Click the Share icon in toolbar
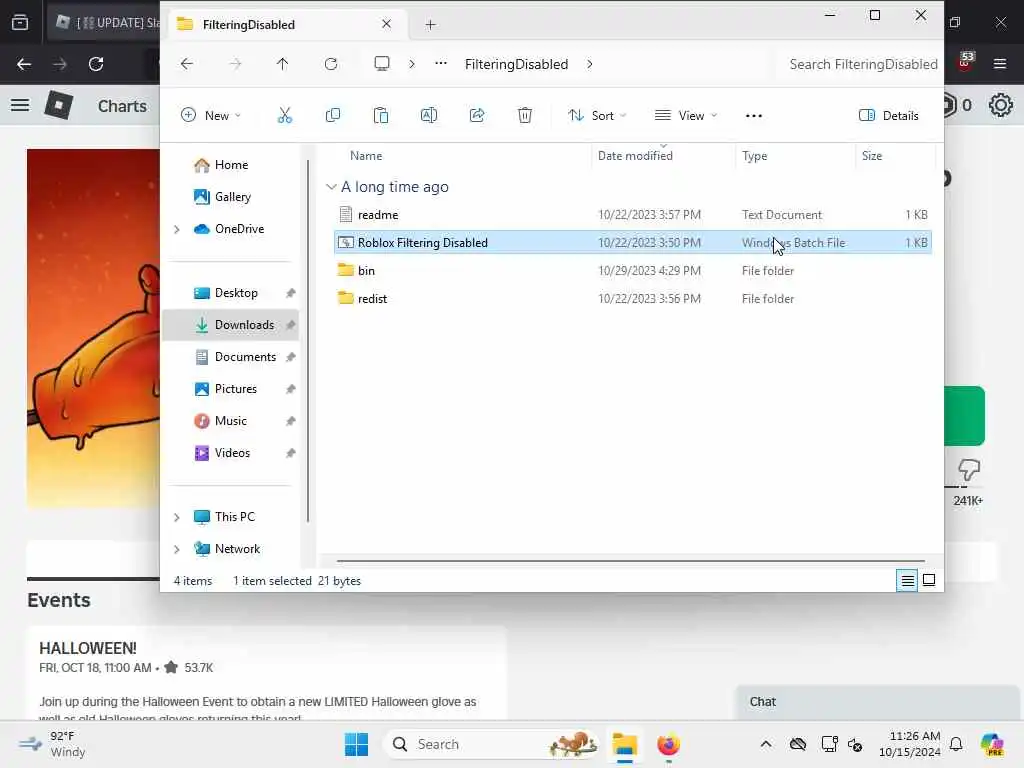The height and width of the screenshot is (768, 1024). pyautogui.click(x=477, y=116)
